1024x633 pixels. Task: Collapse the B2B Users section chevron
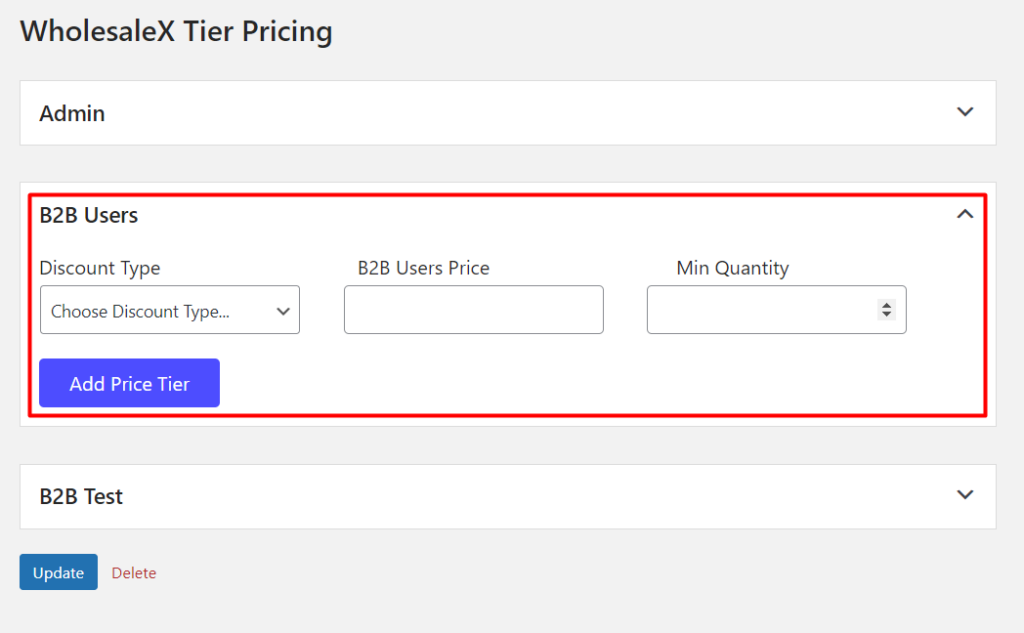click(965, 214)
